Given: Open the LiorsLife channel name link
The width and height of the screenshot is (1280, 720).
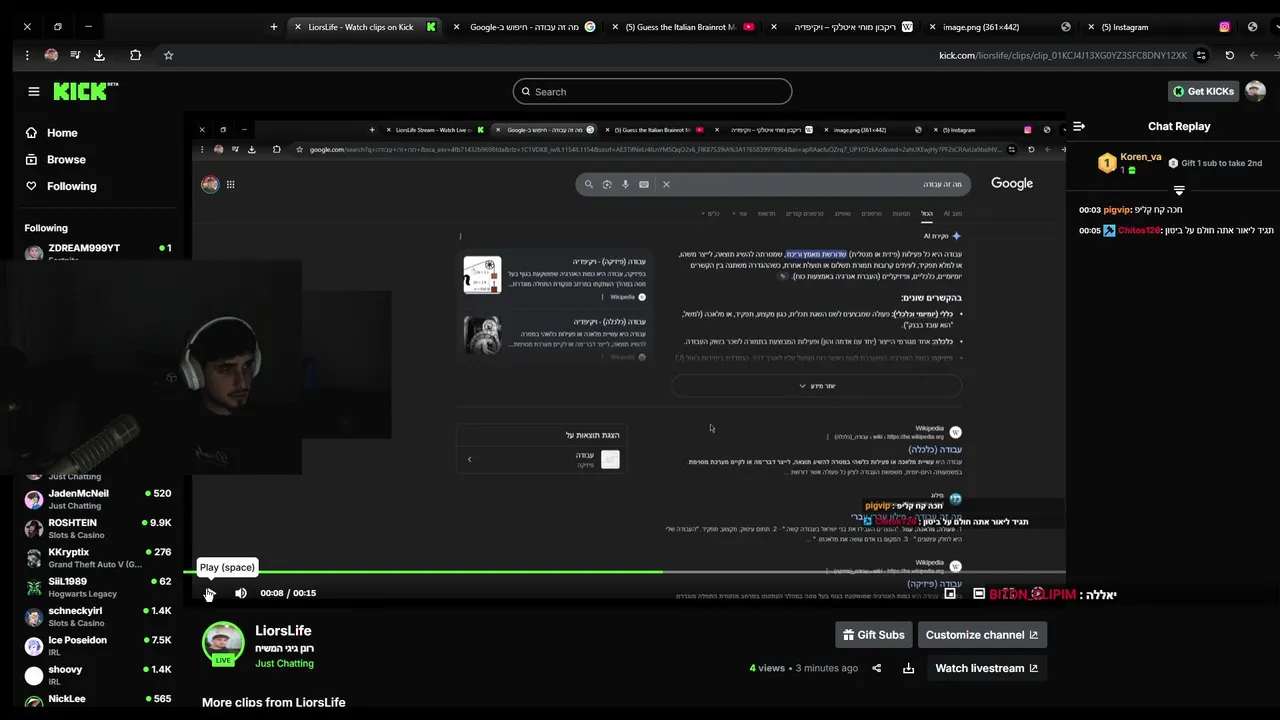Looking at the screenshot, I should pos(283,631).
